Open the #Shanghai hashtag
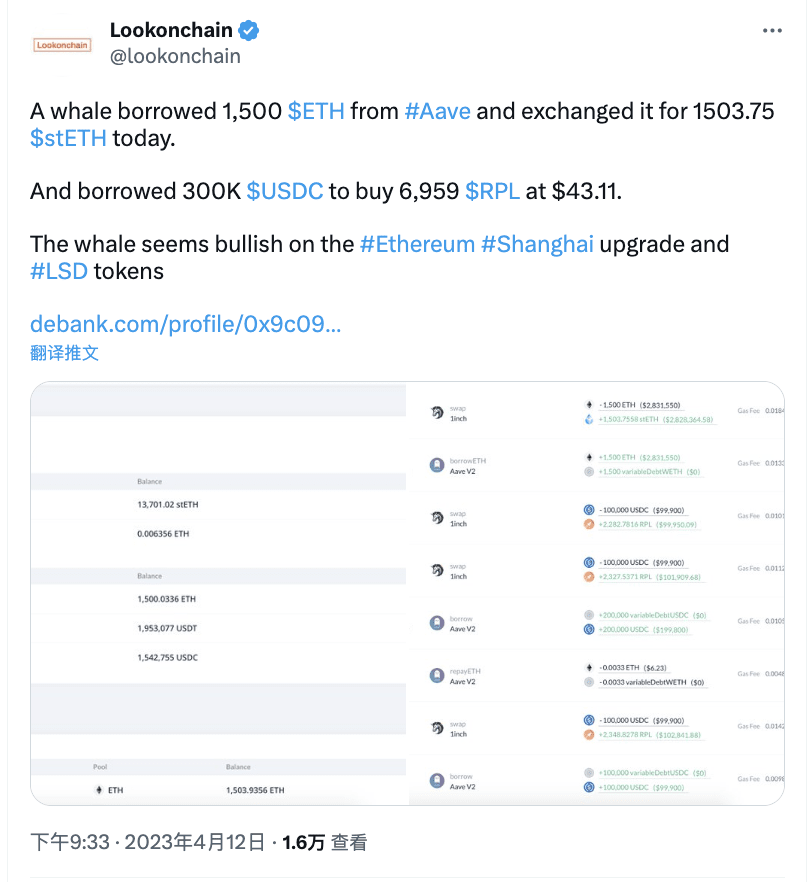 [x=539, y=244]
